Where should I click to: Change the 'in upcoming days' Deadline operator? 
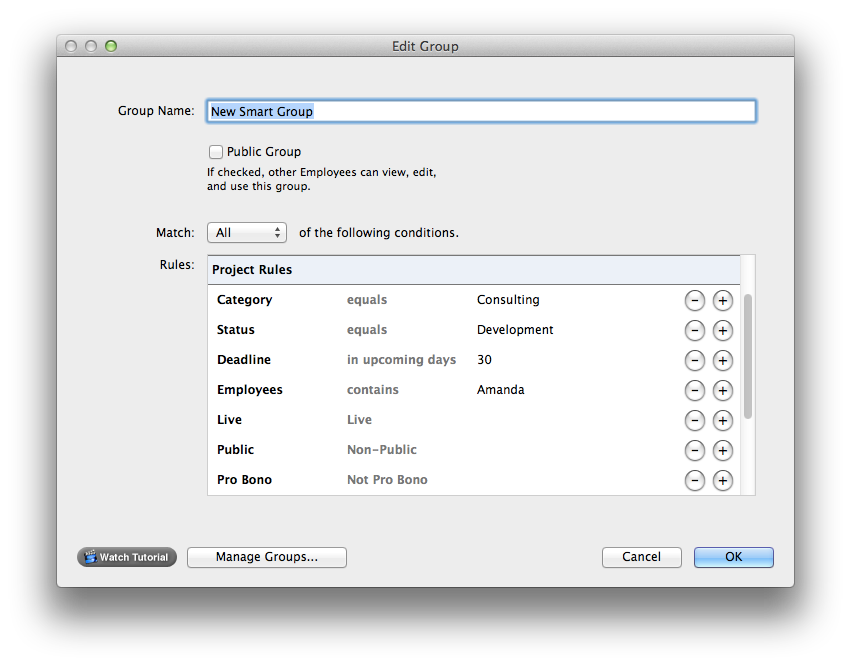click(x=401, y=360)
